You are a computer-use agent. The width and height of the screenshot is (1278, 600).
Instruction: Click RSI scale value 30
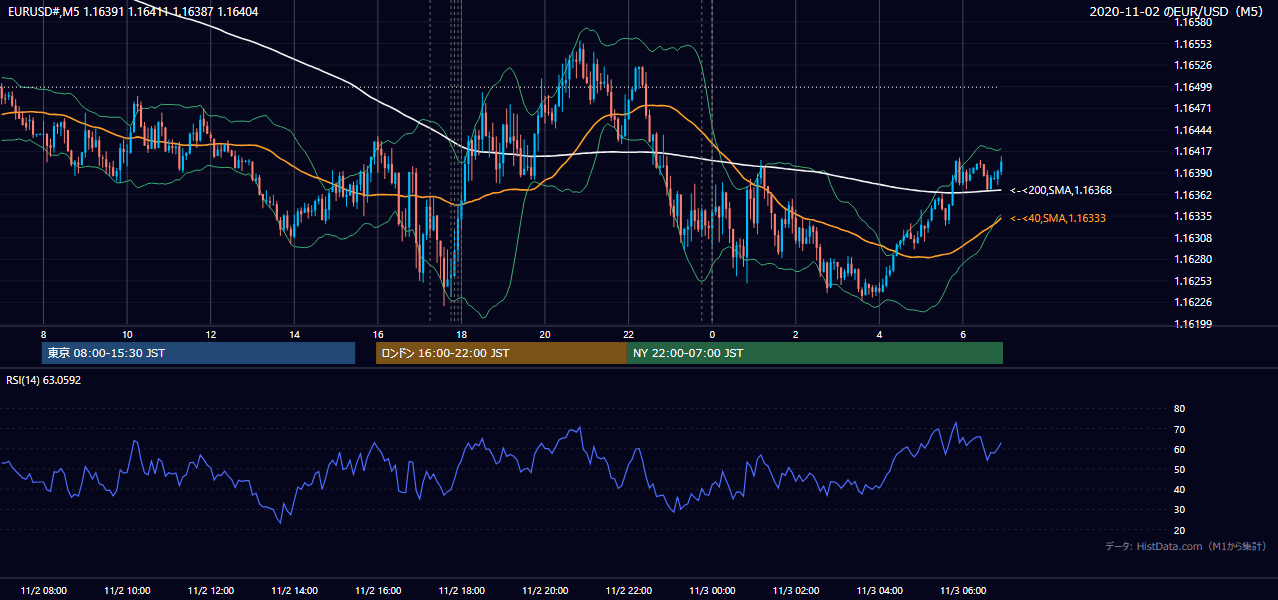click(1179, 510)
